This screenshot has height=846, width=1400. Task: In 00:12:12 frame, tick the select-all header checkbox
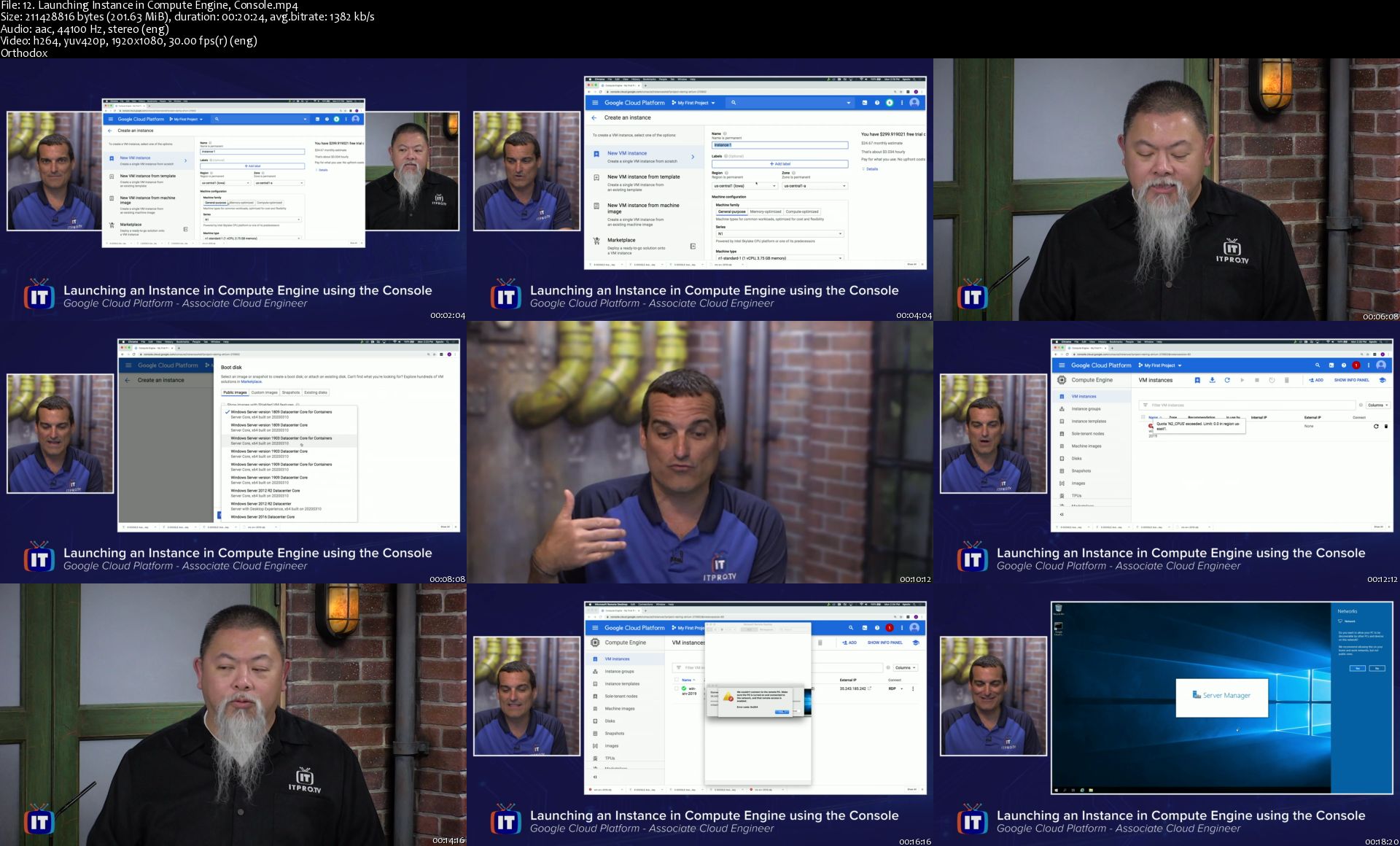(1143, 417)
